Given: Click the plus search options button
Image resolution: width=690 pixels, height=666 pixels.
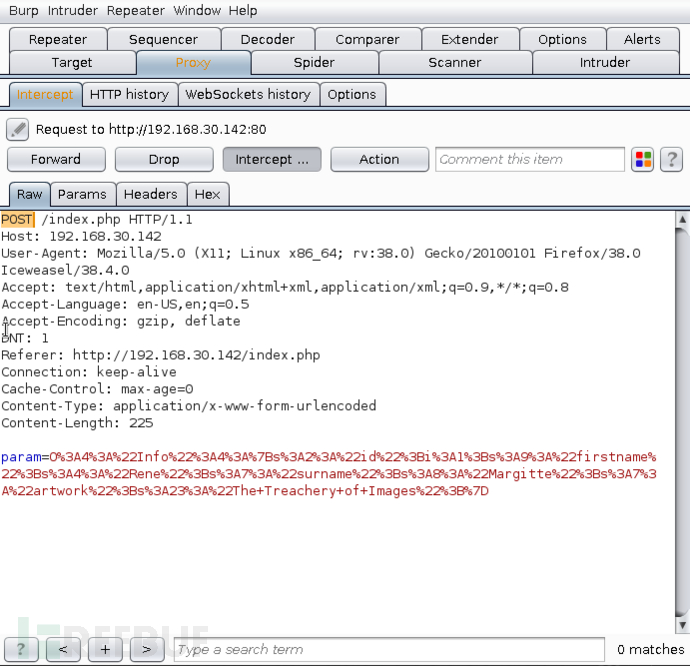Looking at the screenshot, I should tap(105, 649).
